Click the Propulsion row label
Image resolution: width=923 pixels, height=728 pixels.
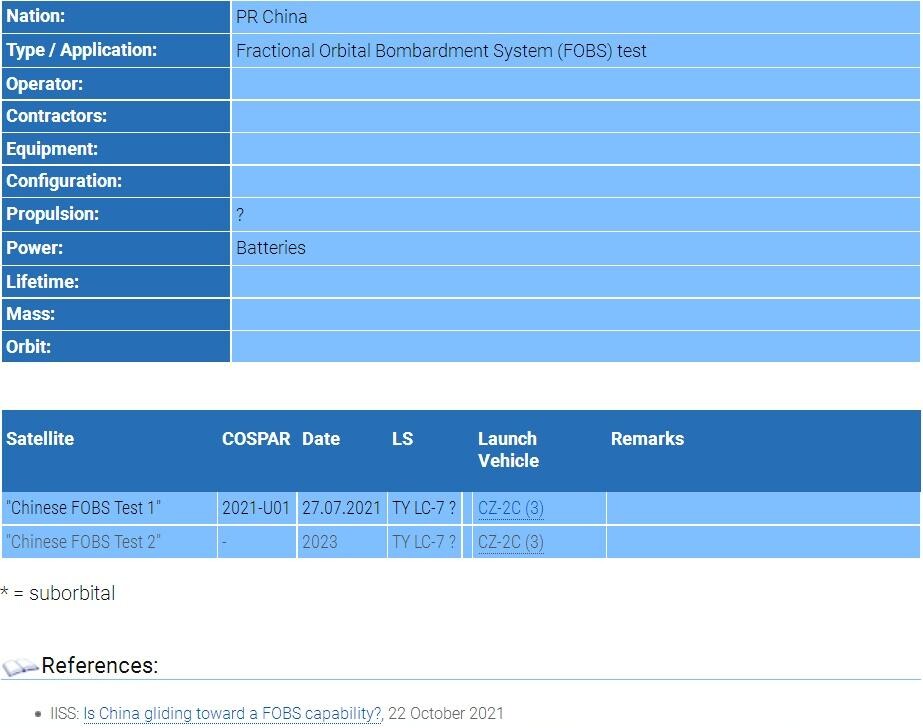52,214
